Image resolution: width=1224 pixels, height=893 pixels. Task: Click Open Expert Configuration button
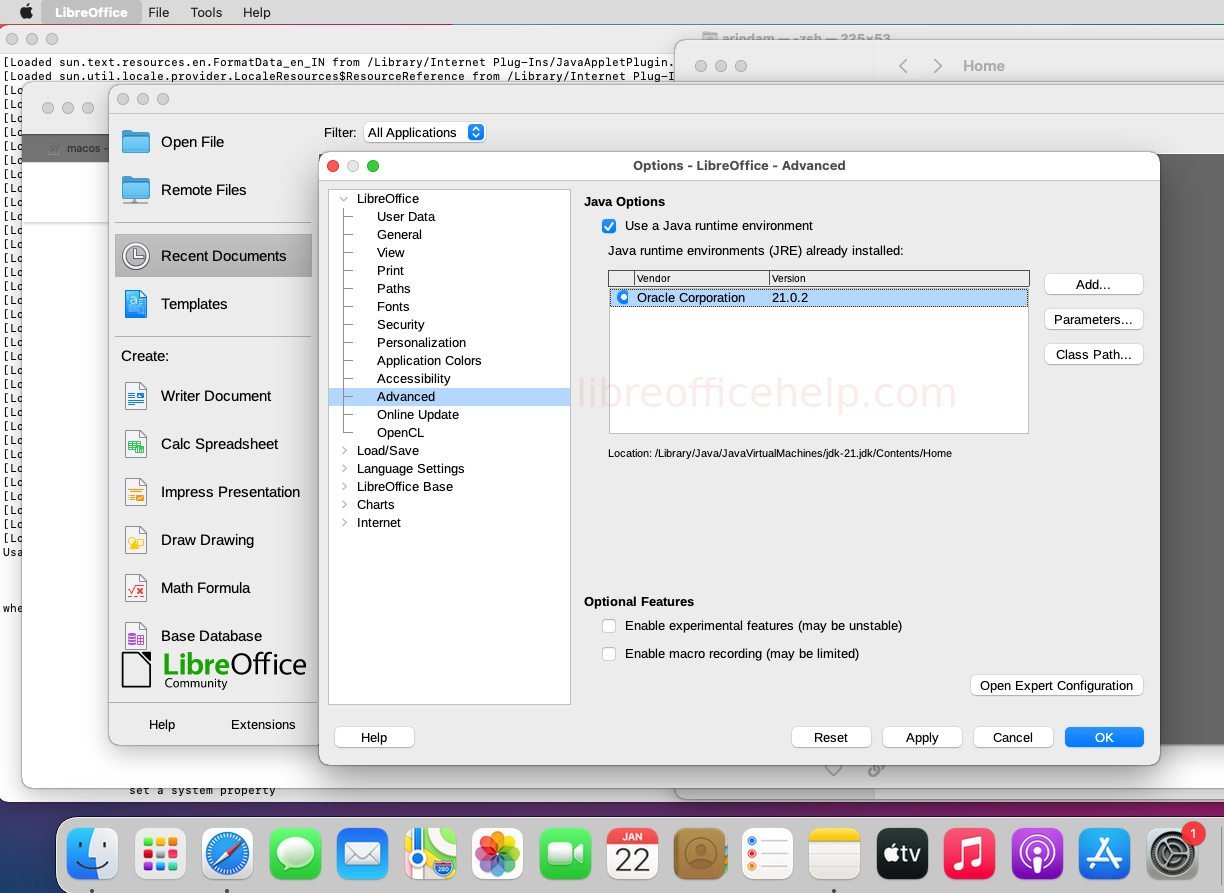(x=1056, y=686)
